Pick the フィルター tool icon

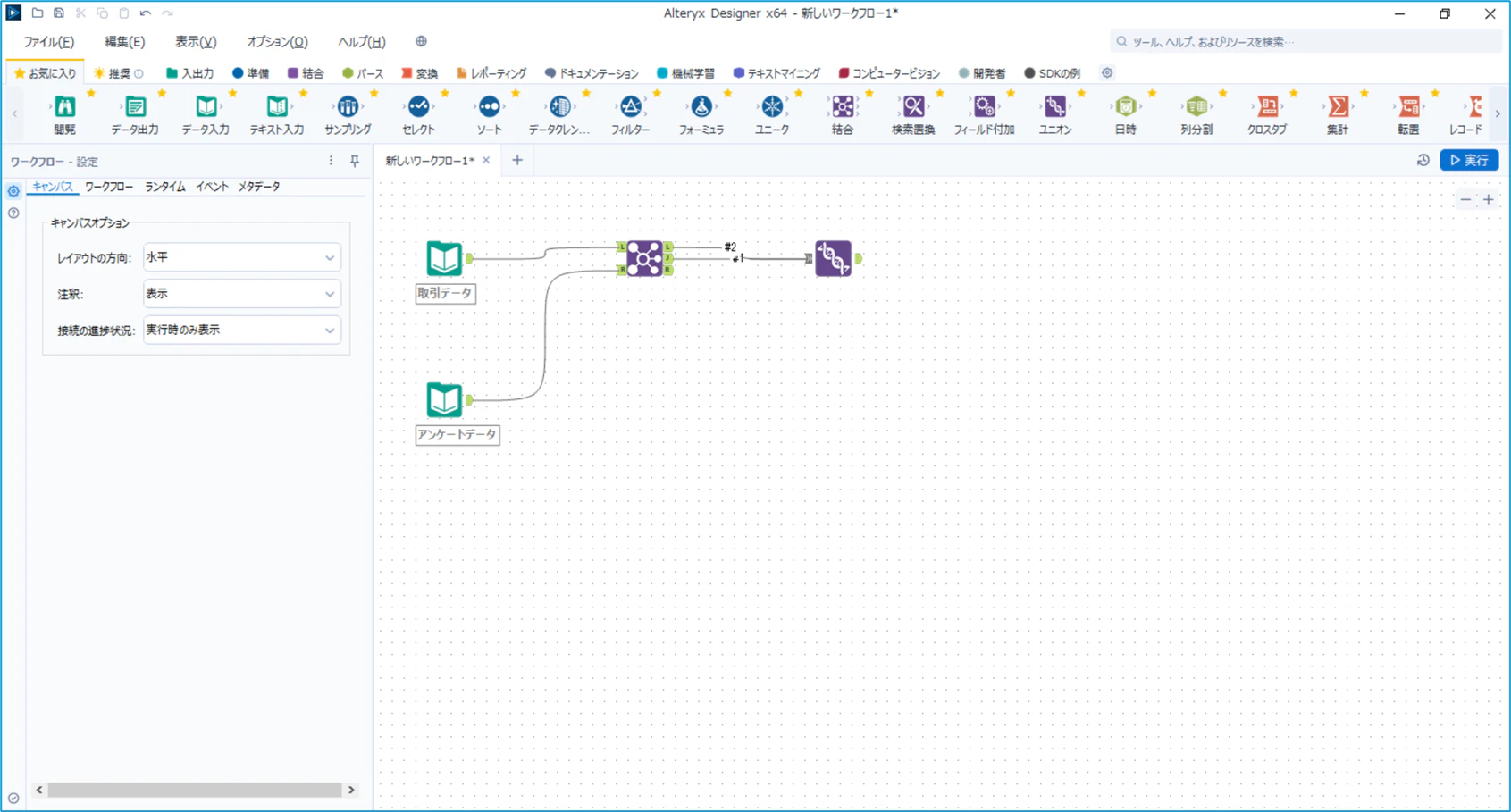pos(631,107)
